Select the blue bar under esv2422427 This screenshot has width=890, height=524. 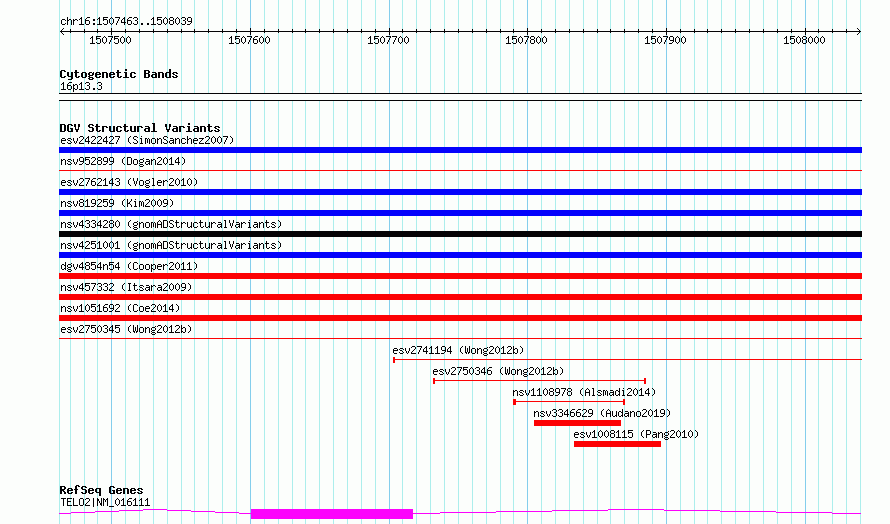(x=460, y=150)
